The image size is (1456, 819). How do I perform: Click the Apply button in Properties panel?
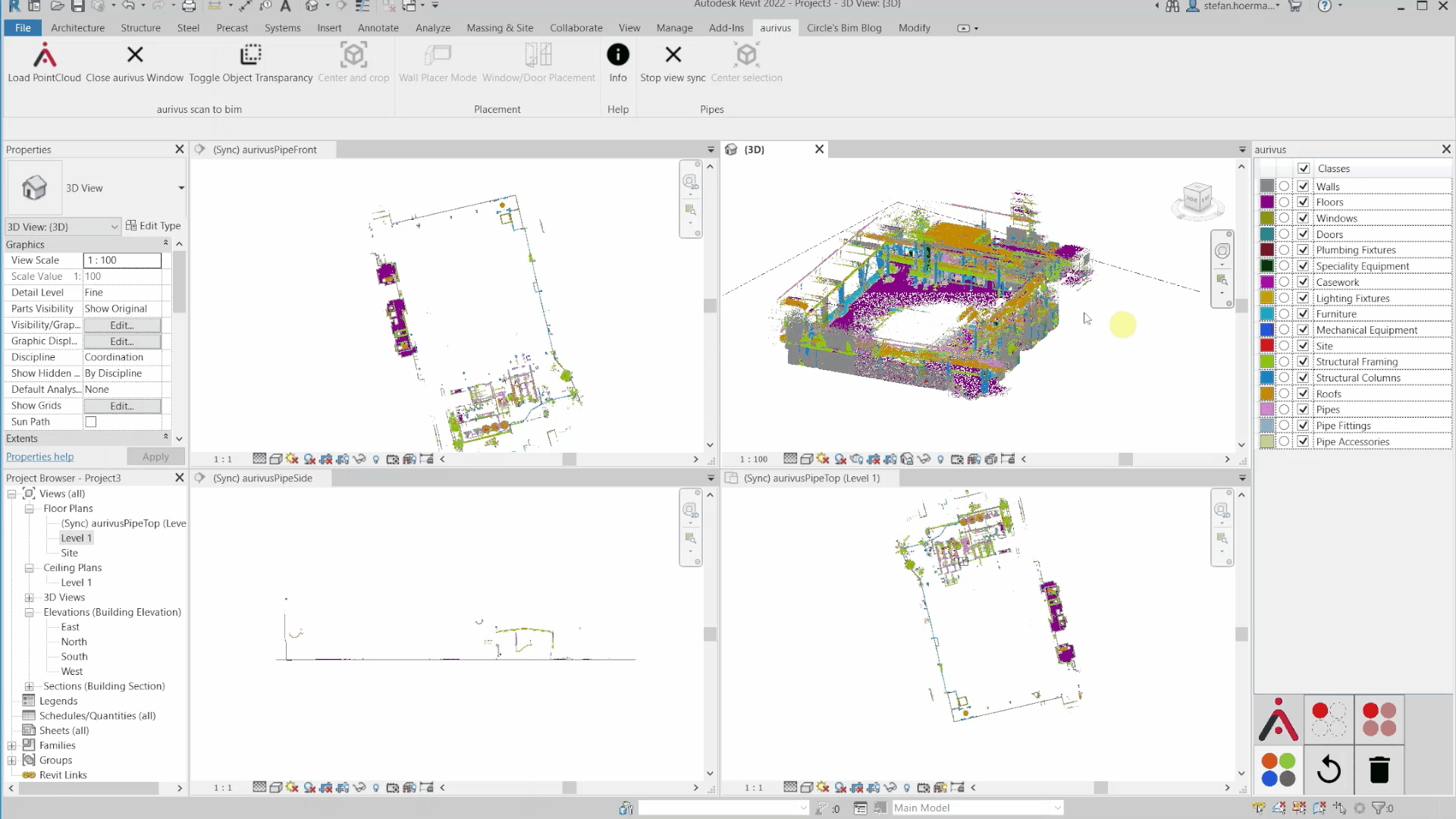[x=154, y=456]
